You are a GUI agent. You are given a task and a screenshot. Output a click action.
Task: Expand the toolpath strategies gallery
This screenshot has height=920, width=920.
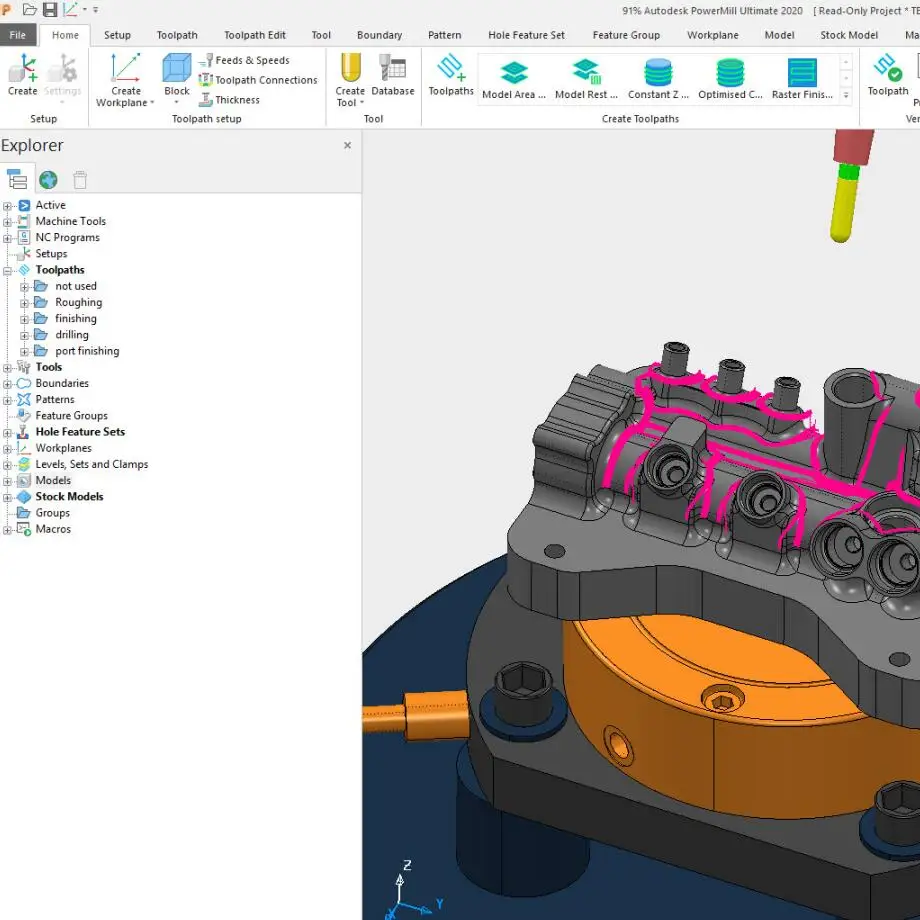click(846, 97)
